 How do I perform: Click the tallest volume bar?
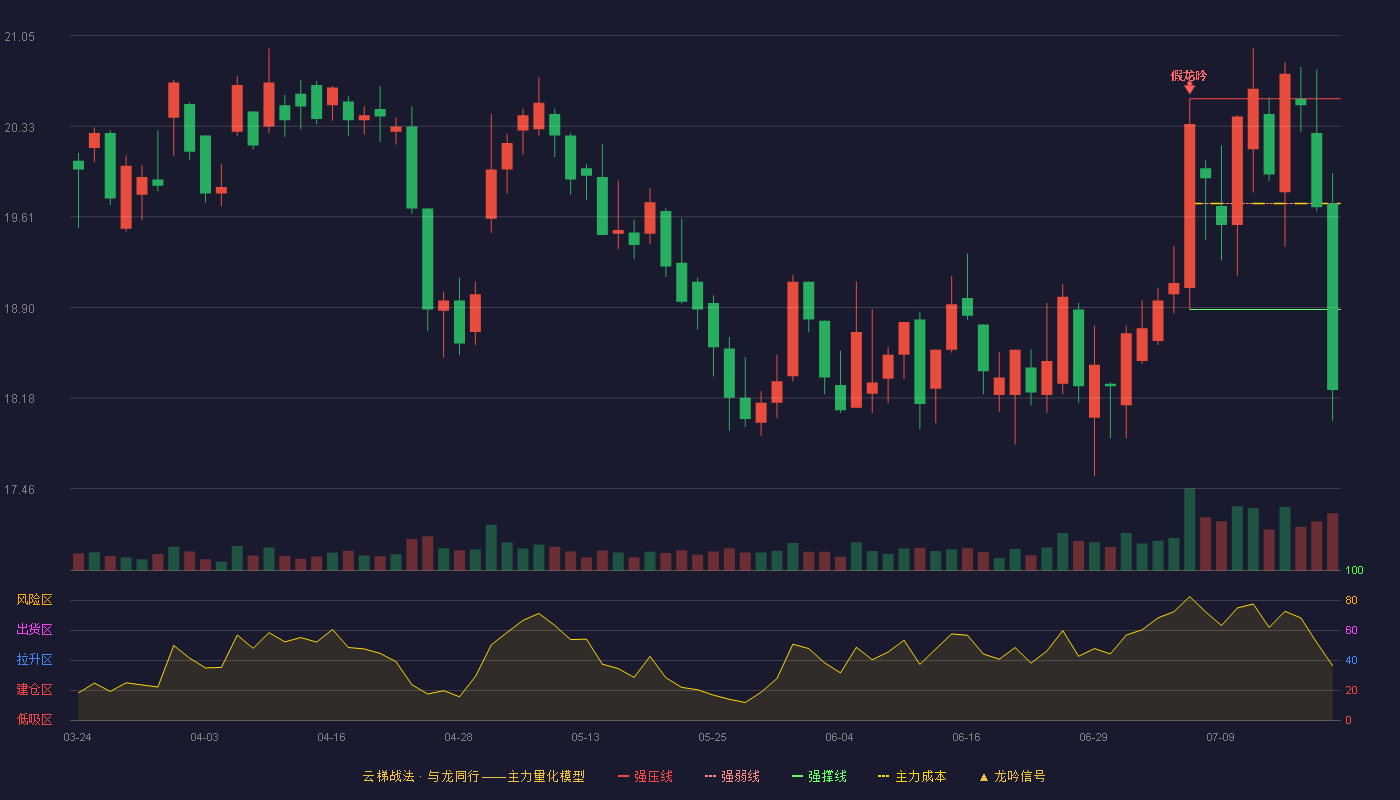tap(1189, 529)
